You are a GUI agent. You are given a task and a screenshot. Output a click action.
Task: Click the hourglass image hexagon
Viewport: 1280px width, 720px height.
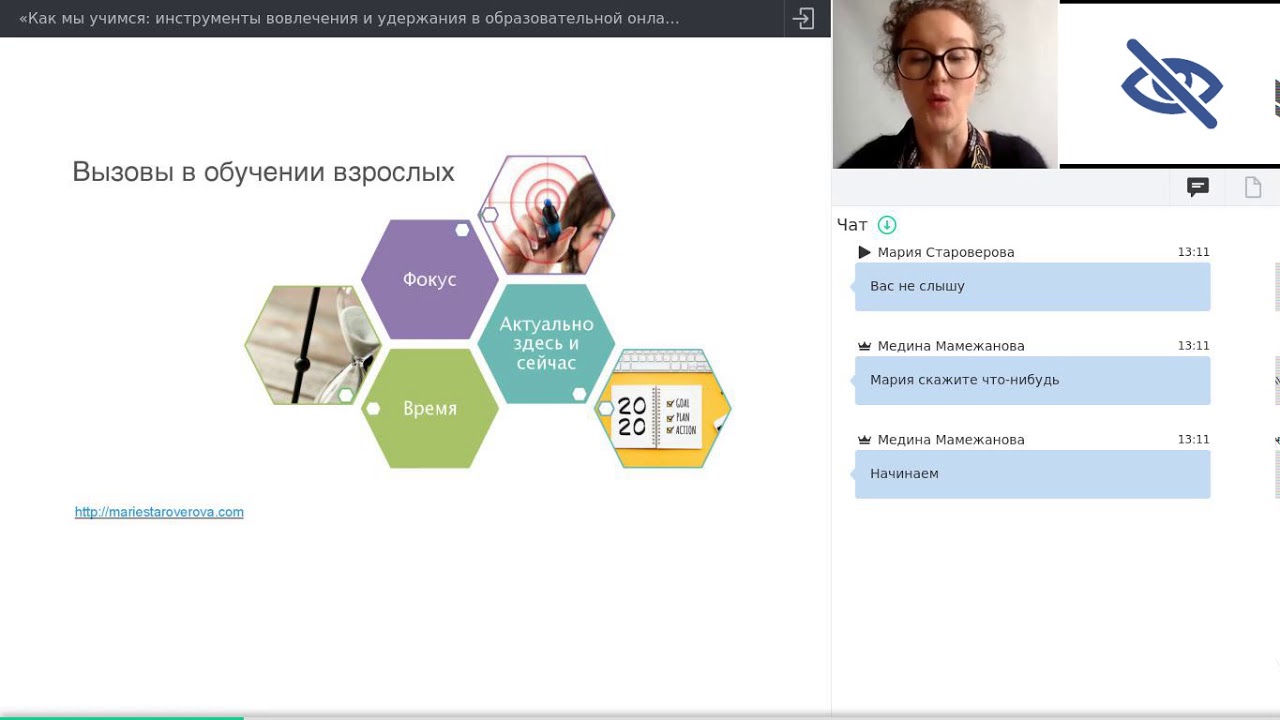click(x=313, y=345)
